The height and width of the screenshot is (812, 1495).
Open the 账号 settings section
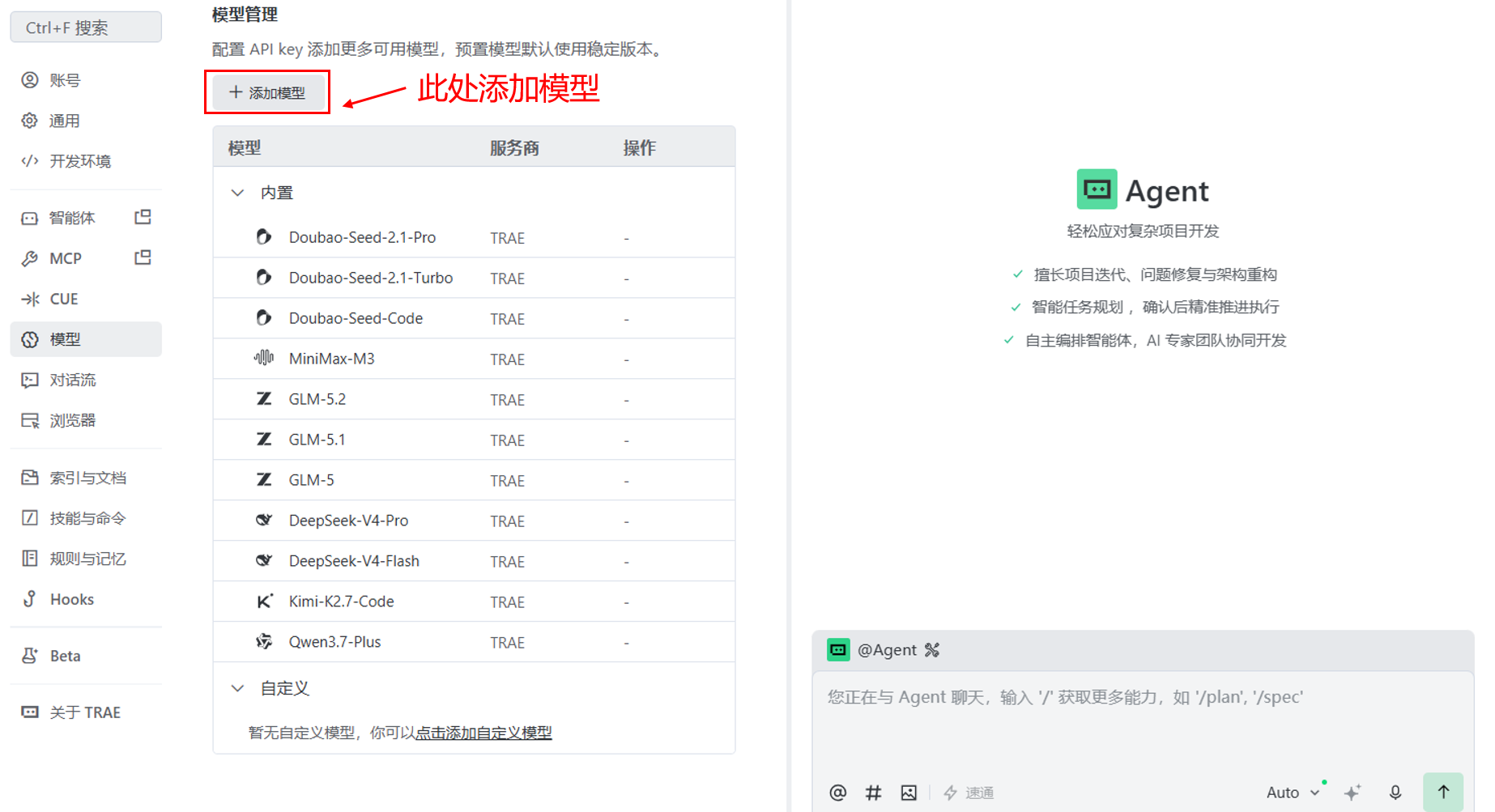click(86, 80)
